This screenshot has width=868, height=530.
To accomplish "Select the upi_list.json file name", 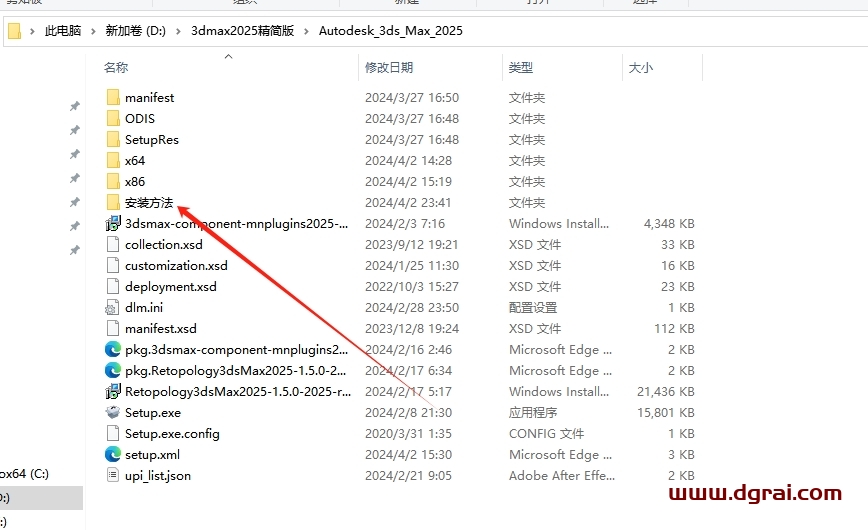I will point(158,476).
